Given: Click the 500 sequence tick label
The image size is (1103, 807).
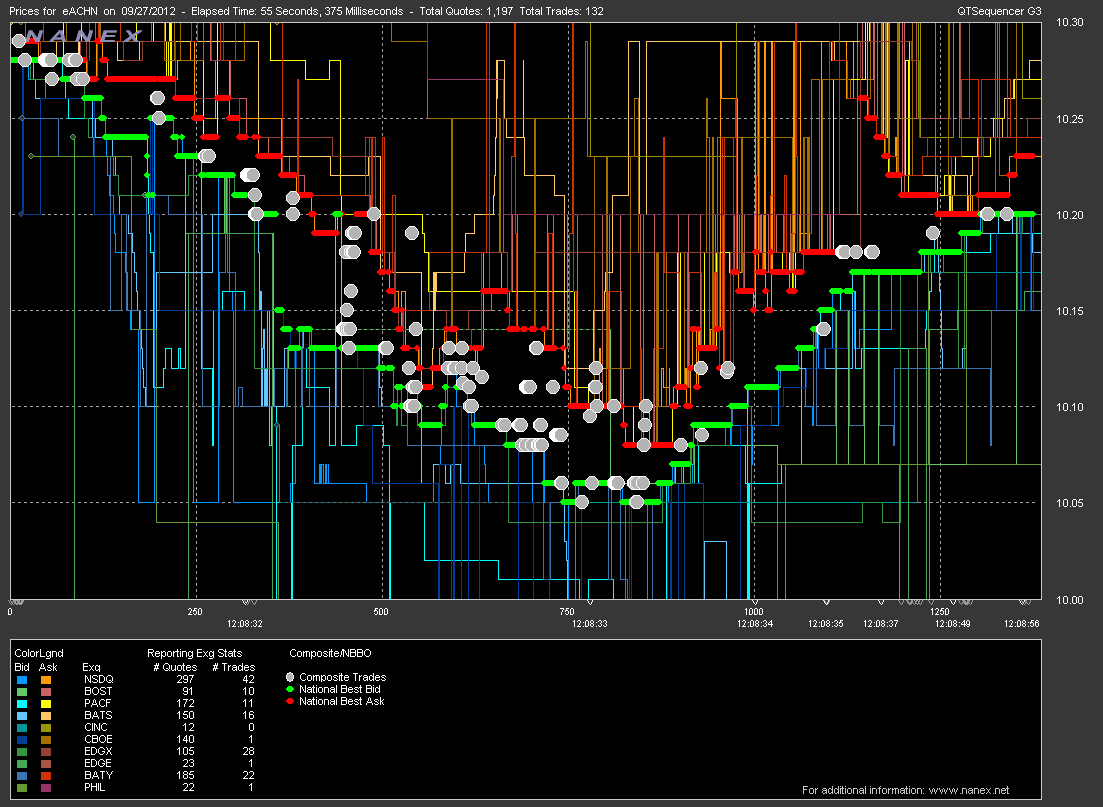Looking at the screenshot, I should coord(381,611).
